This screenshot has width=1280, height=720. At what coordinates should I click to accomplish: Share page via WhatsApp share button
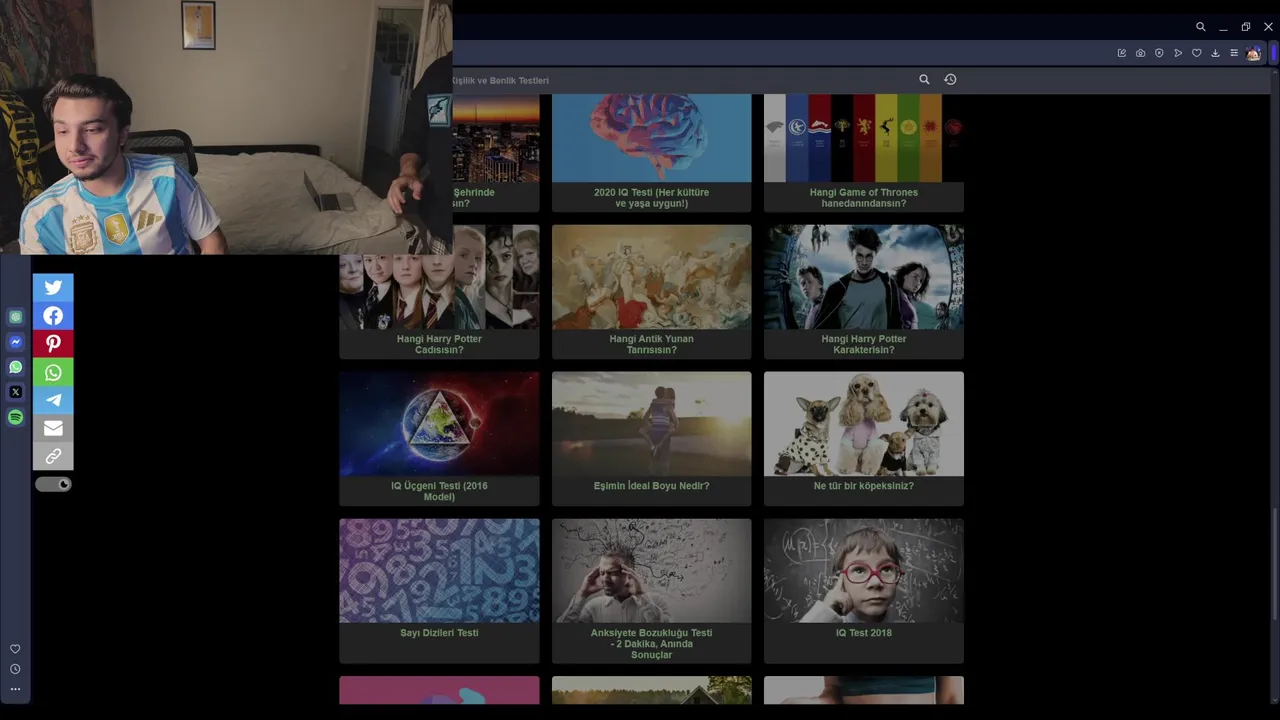(x=53, y=372)
